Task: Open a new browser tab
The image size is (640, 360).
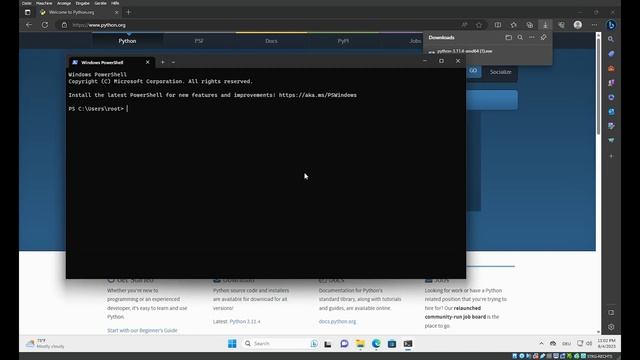Action: point(129,12)
